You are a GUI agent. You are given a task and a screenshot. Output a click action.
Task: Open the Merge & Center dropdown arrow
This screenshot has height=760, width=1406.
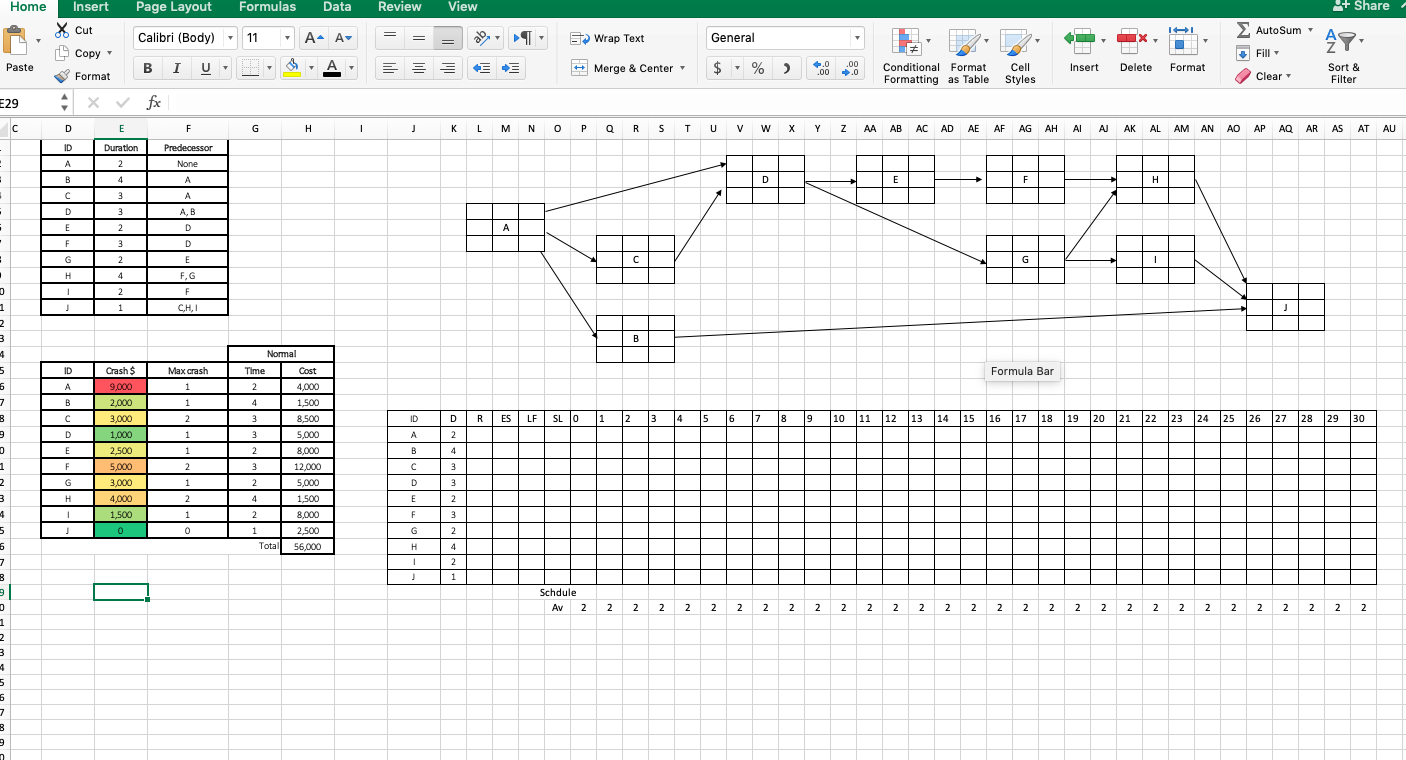coord(683,68)
